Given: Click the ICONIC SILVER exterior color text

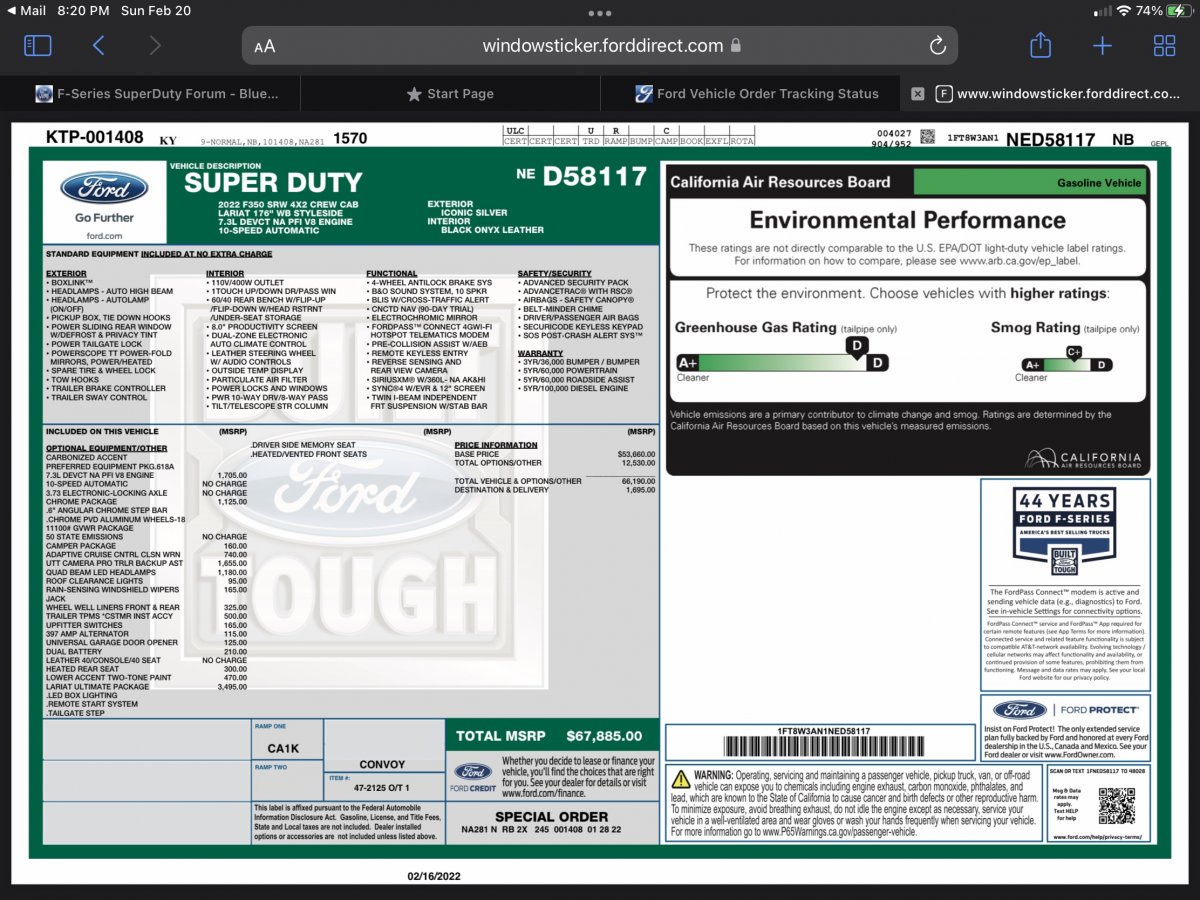Looking at the screenshot, I should (475, 212).
